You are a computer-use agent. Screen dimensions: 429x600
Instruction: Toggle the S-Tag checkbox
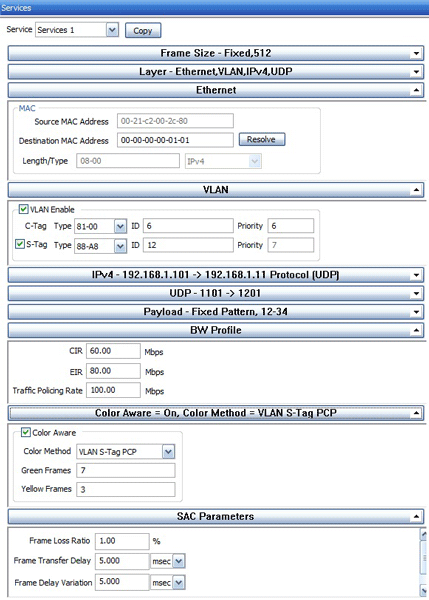(x=20, y=244)
